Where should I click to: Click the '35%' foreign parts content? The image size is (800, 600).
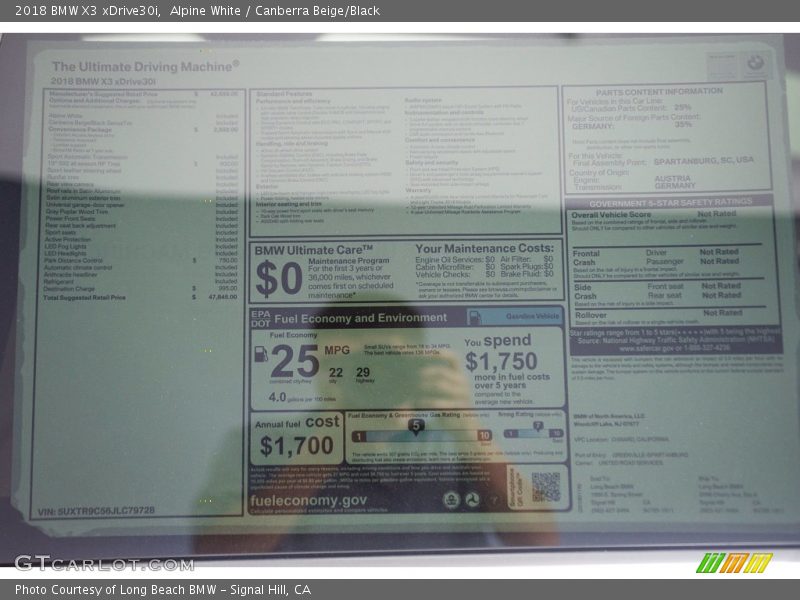pyautogui.click(x=683, y=124)
